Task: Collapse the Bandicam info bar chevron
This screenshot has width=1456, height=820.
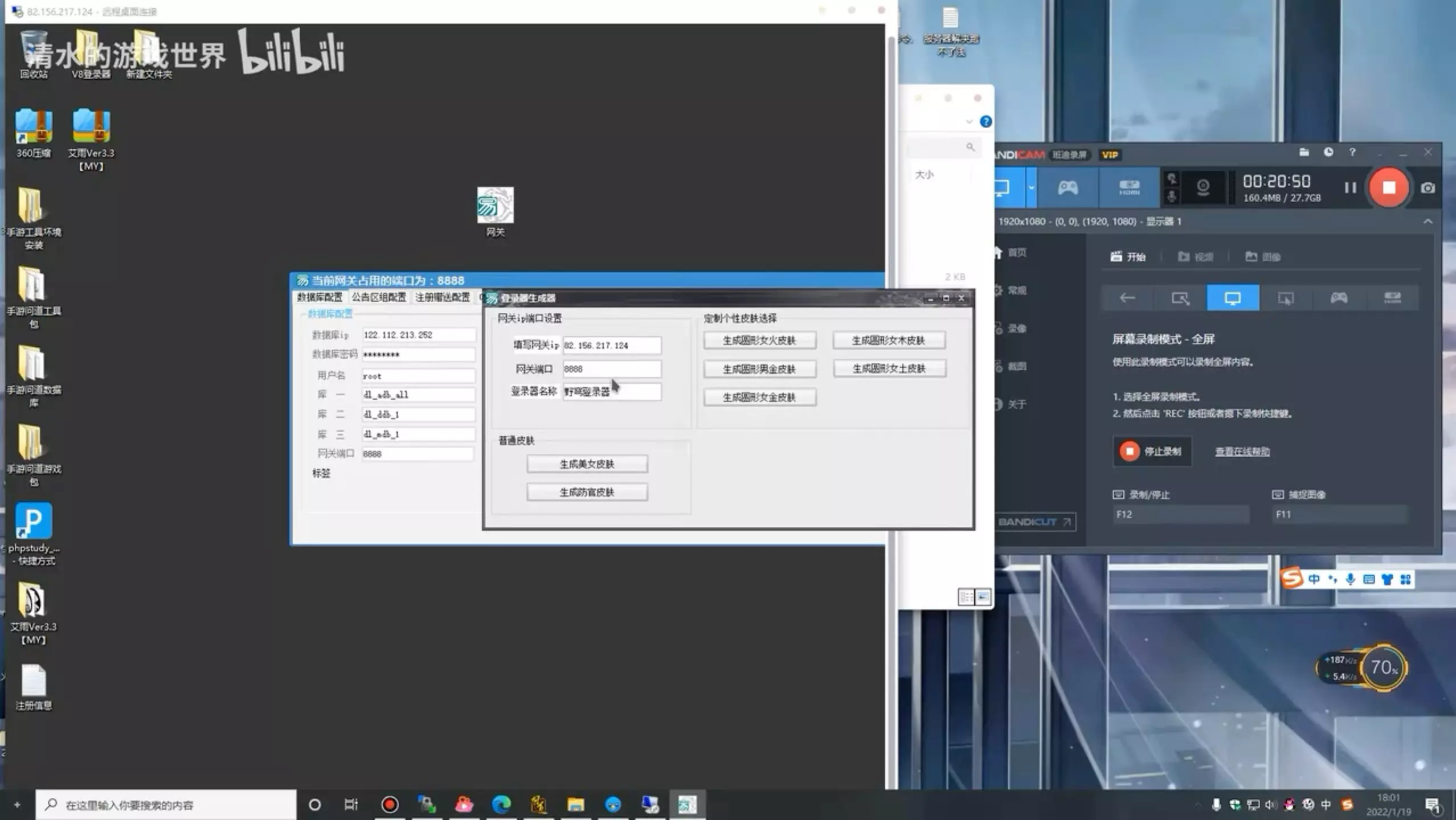Action: (x=1428, y=222)
